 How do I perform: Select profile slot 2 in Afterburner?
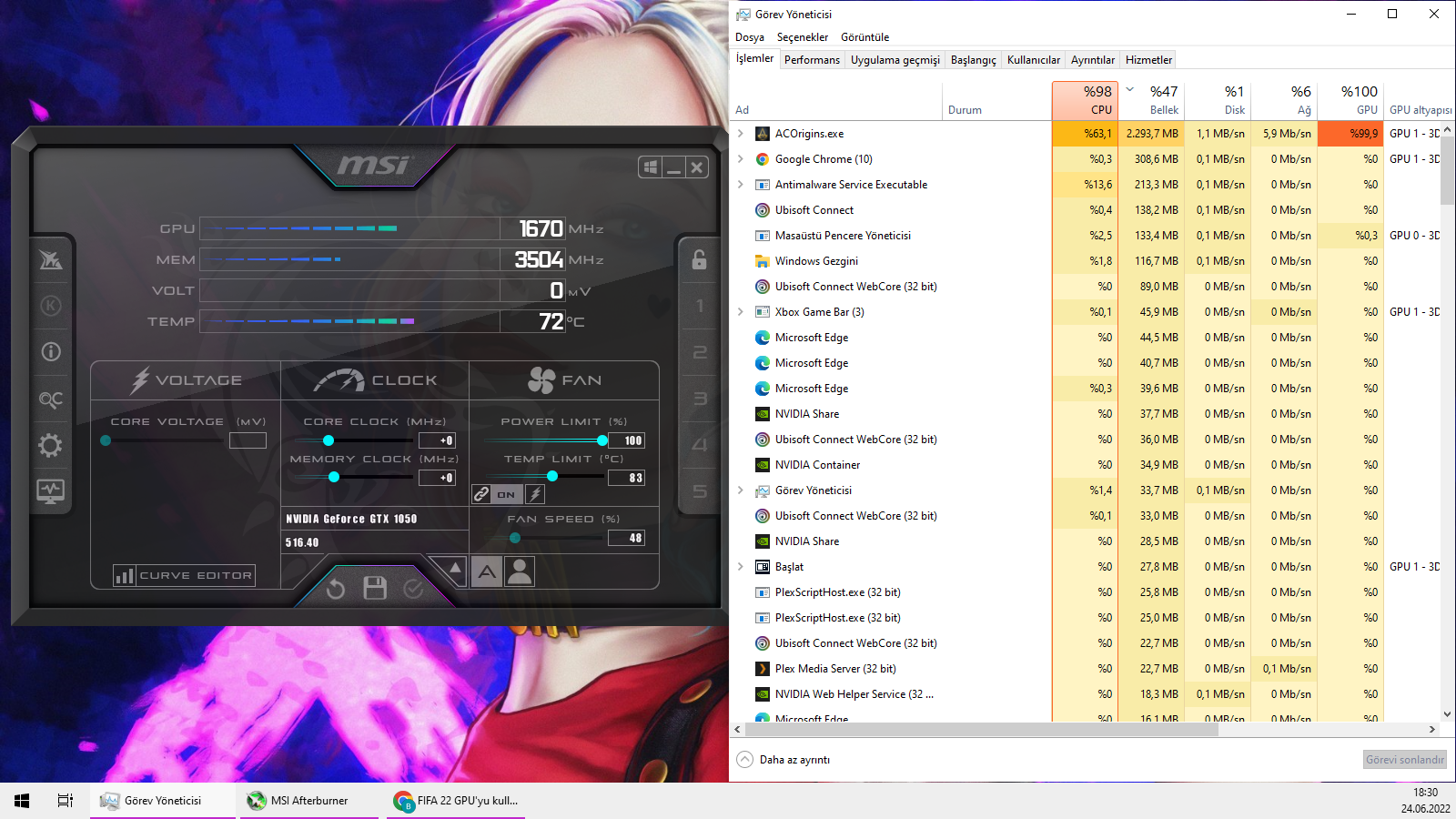[699, 352]
